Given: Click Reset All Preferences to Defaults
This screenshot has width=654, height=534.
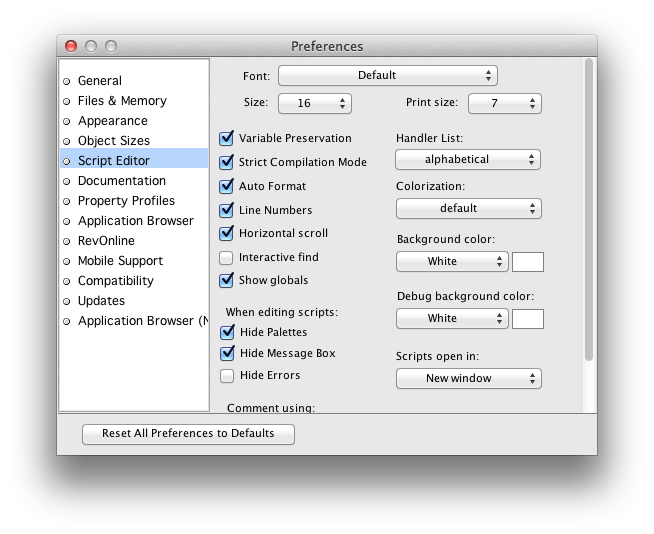Looking at the screenshot, I should 186,434.
